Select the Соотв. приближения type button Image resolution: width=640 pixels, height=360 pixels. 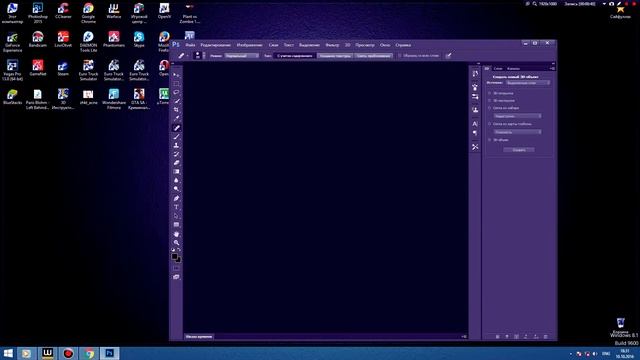point(373,56)
